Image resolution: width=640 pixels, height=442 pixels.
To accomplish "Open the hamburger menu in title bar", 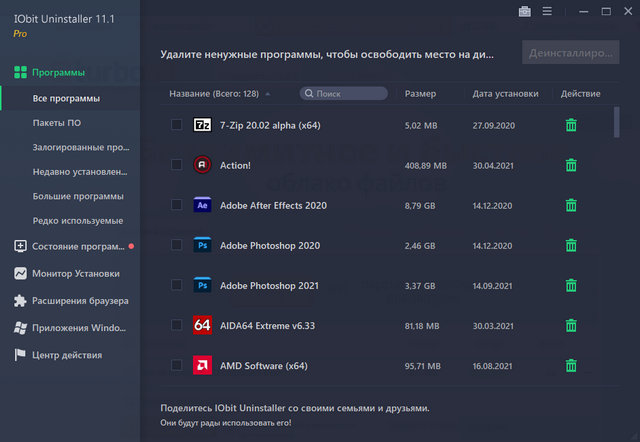I will click(x=547, y=12).
